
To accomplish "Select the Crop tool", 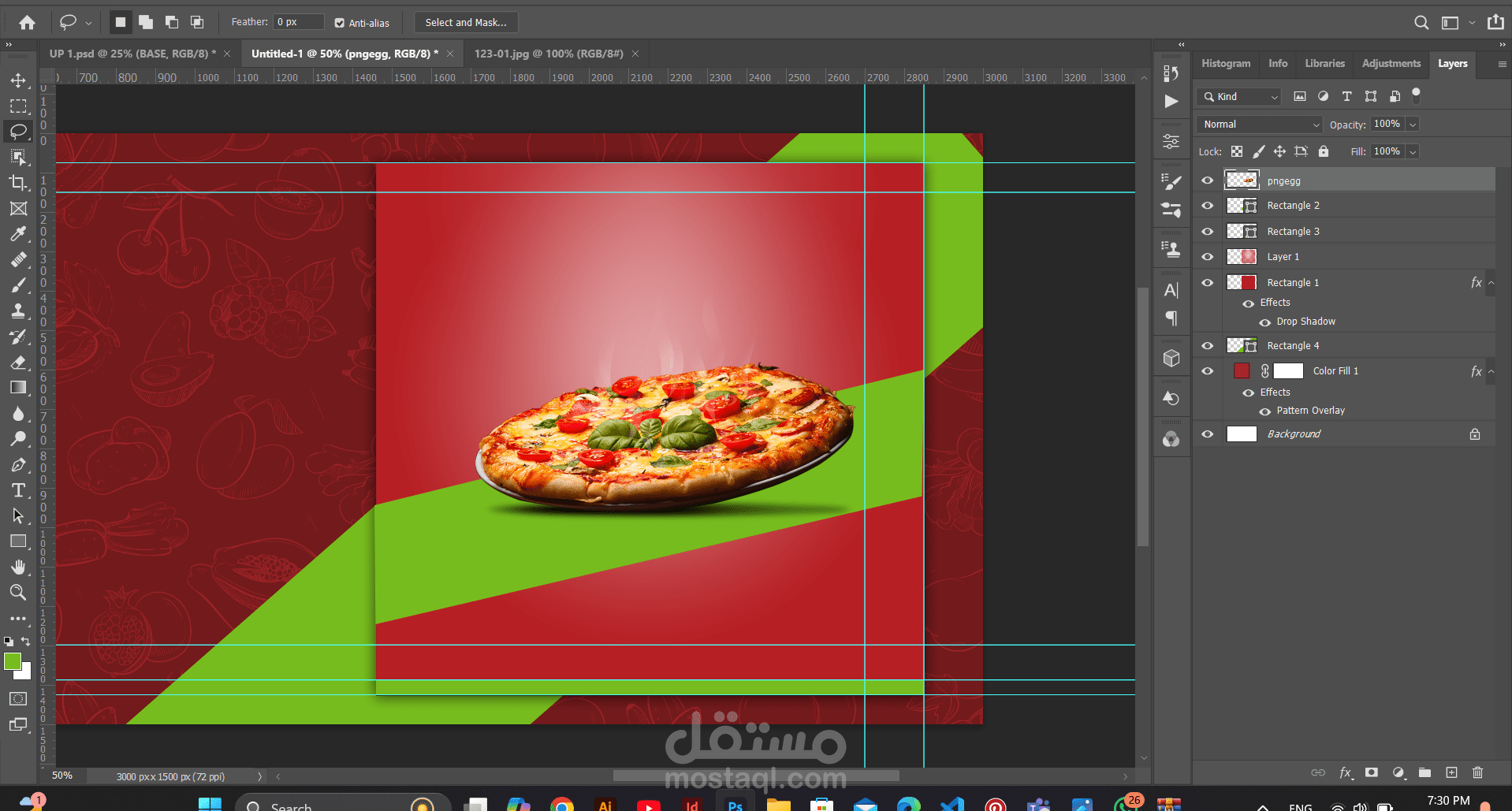I will 18,183.
